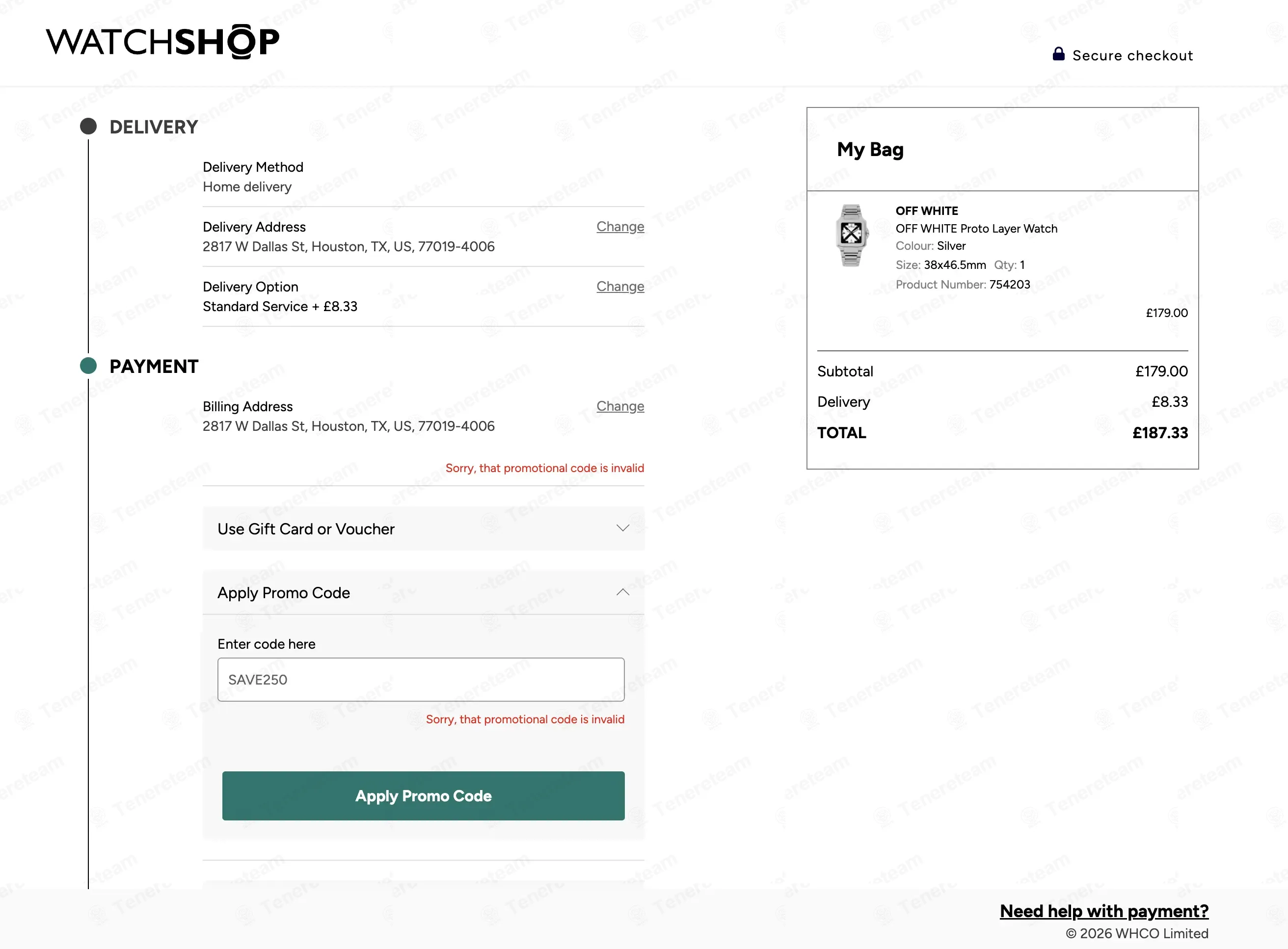
Task: Click the Apply Promo Code green button
Action: pyautogui.click(x=424, y=795)
